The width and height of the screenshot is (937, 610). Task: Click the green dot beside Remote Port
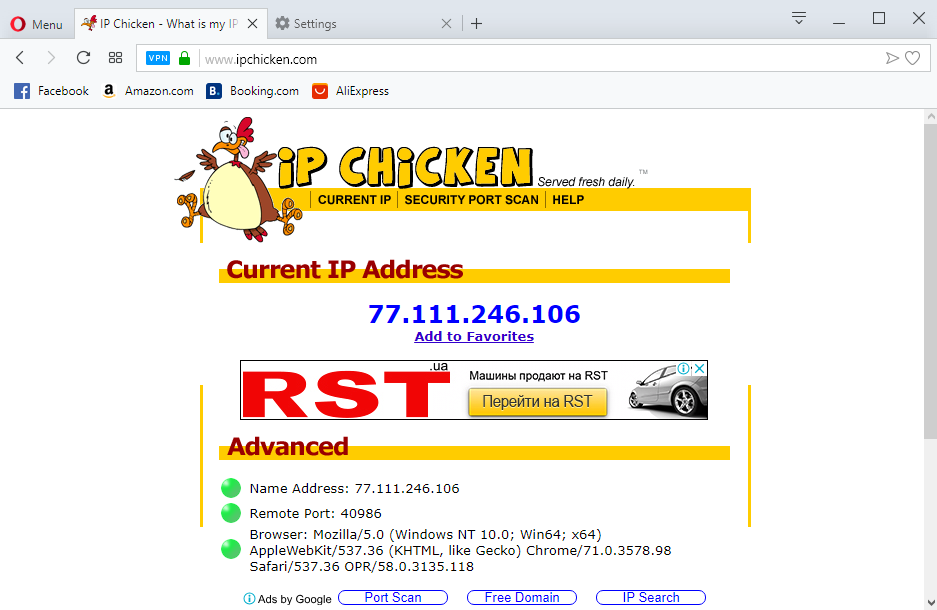231,513
